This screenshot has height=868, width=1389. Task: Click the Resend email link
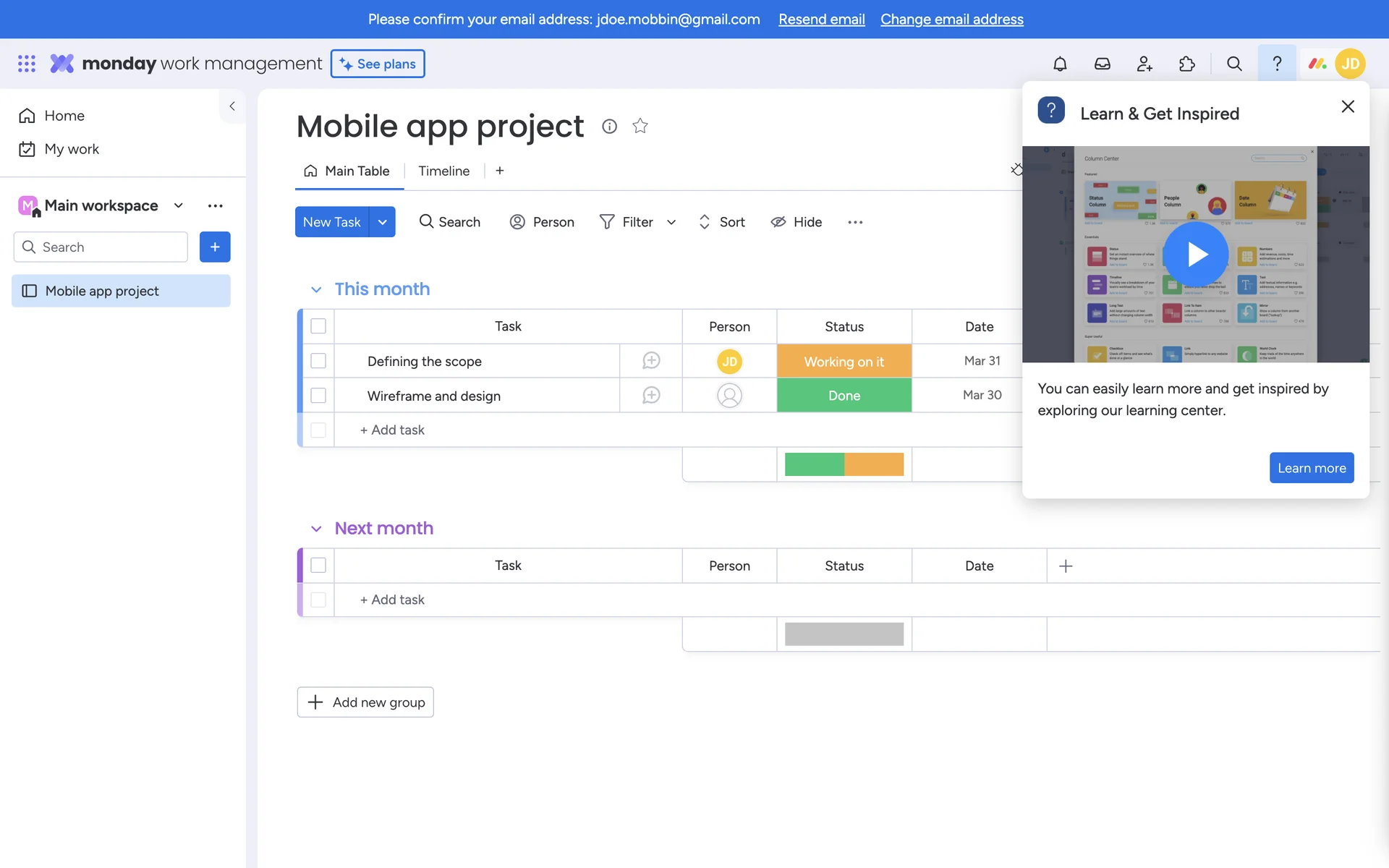tap(821, 20)
